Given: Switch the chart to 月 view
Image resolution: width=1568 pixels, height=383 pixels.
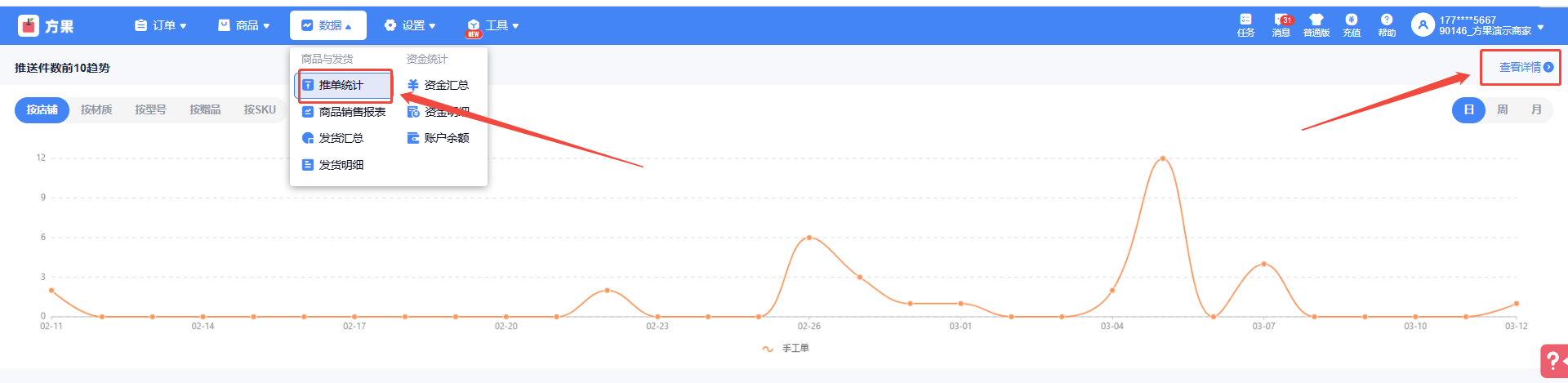Looking at the screenshot, I should (x=1536, y=109).
